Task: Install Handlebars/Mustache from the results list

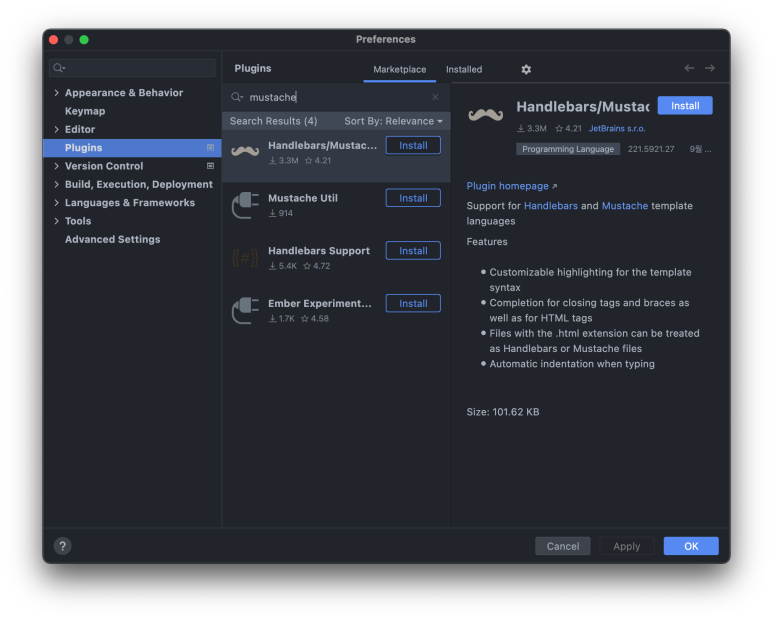Action: point(413,145)
